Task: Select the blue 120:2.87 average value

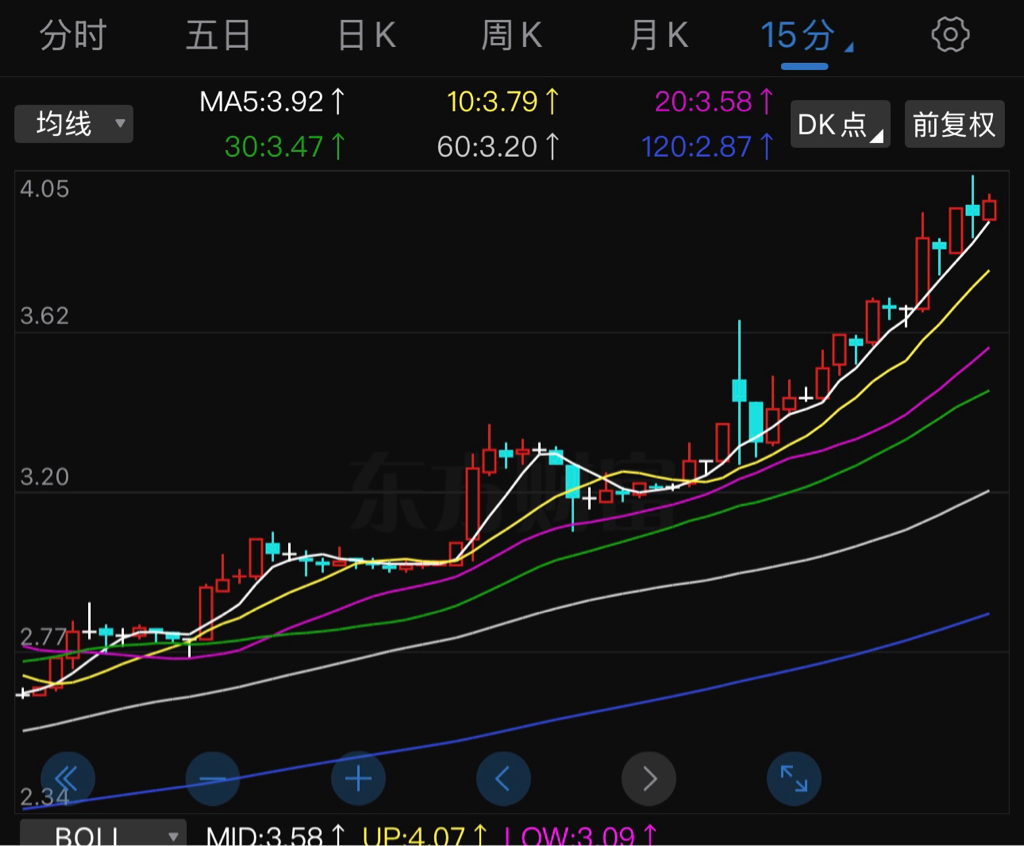Action: point(708,147)
